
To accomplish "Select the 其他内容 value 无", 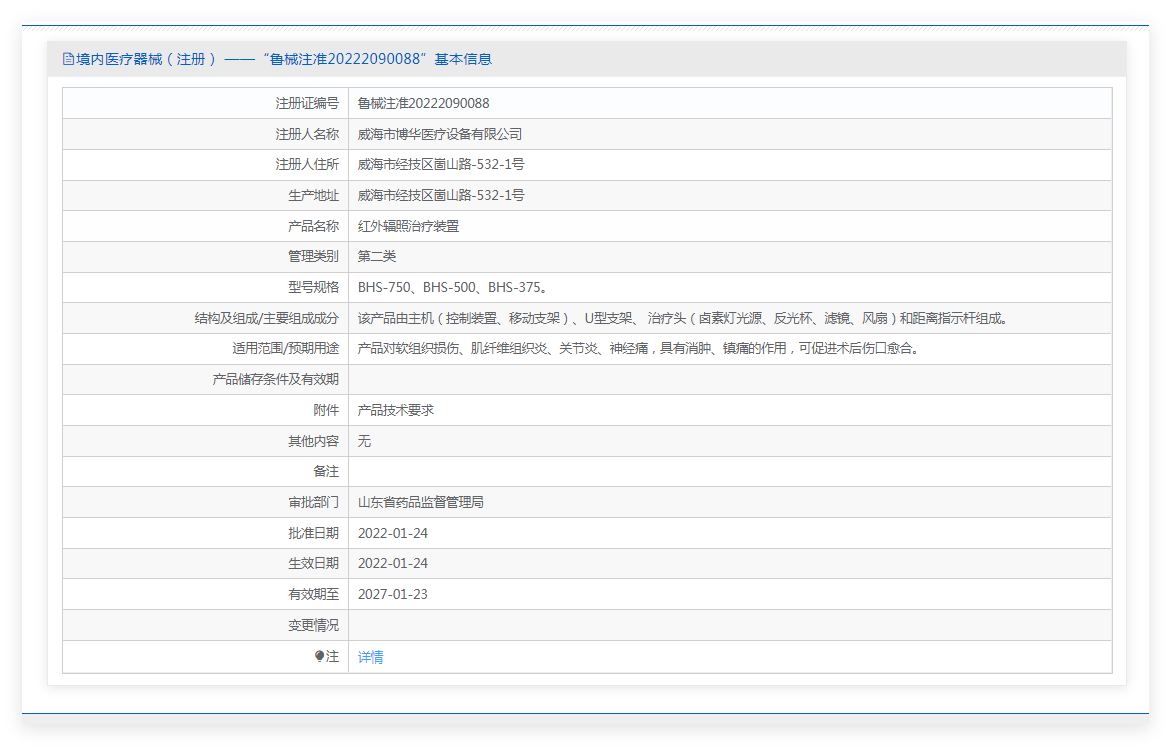I will coord(364,441).
